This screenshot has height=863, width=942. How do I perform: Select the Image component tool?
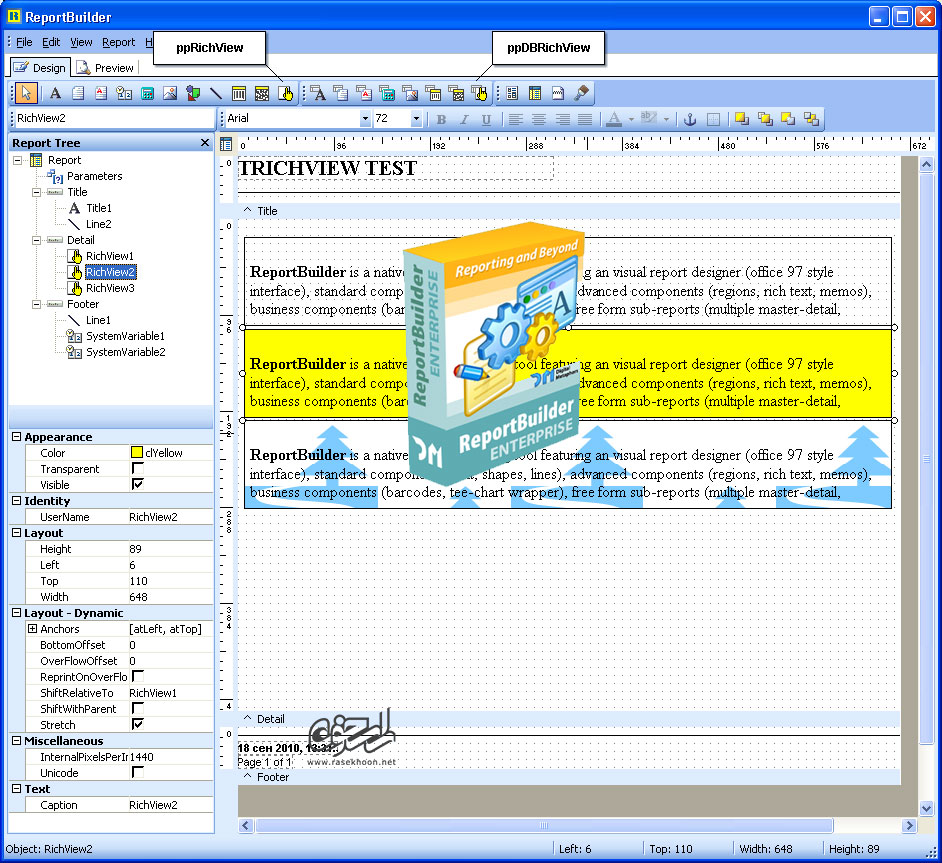170,93
